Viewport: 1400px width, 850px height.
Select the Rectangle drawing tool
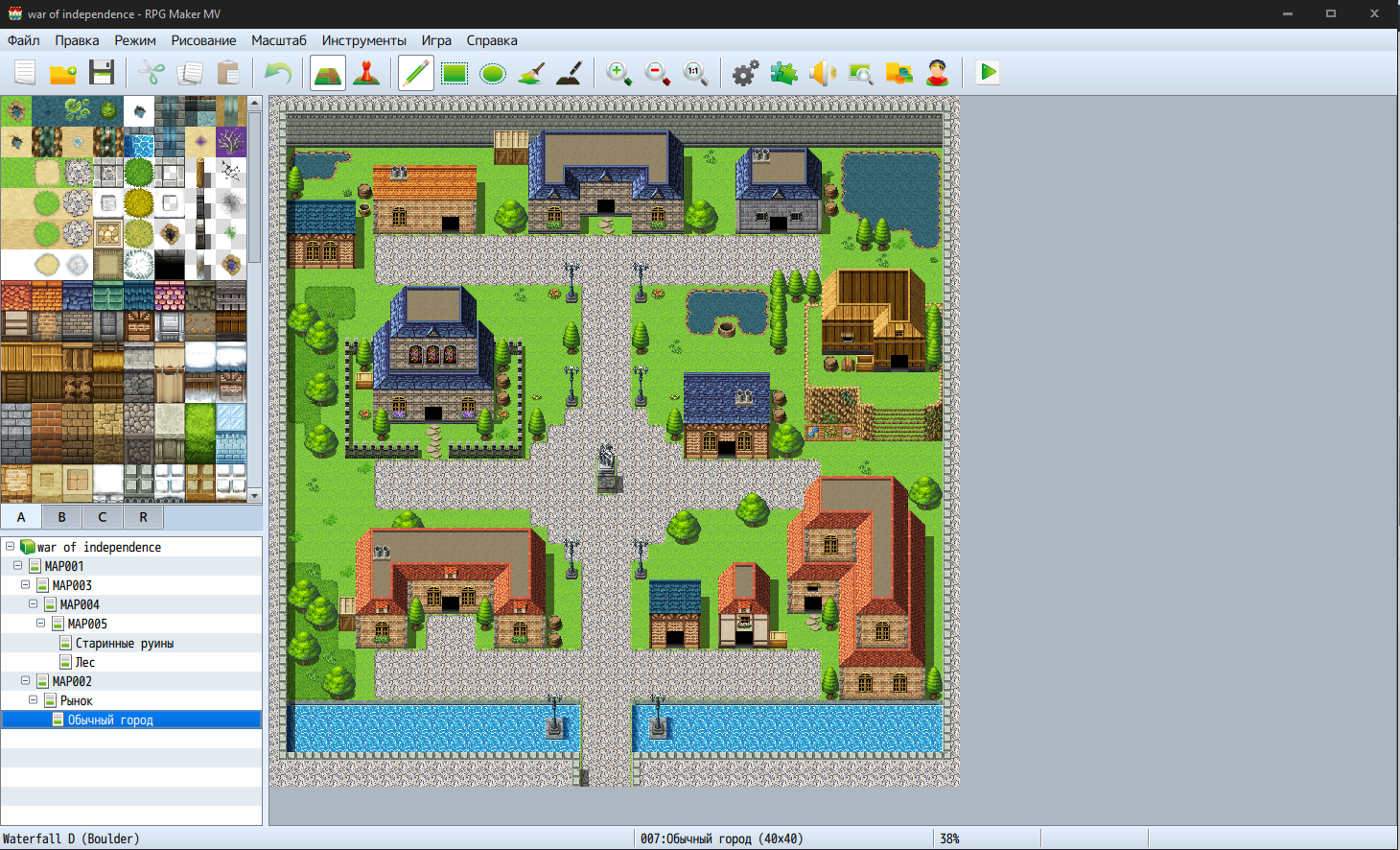455,73
